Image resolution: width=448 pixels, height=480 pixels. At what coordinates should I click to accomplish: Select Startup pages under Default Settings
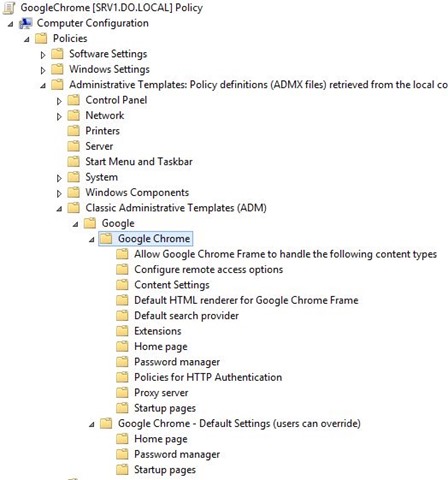click(x=165, y=470)
